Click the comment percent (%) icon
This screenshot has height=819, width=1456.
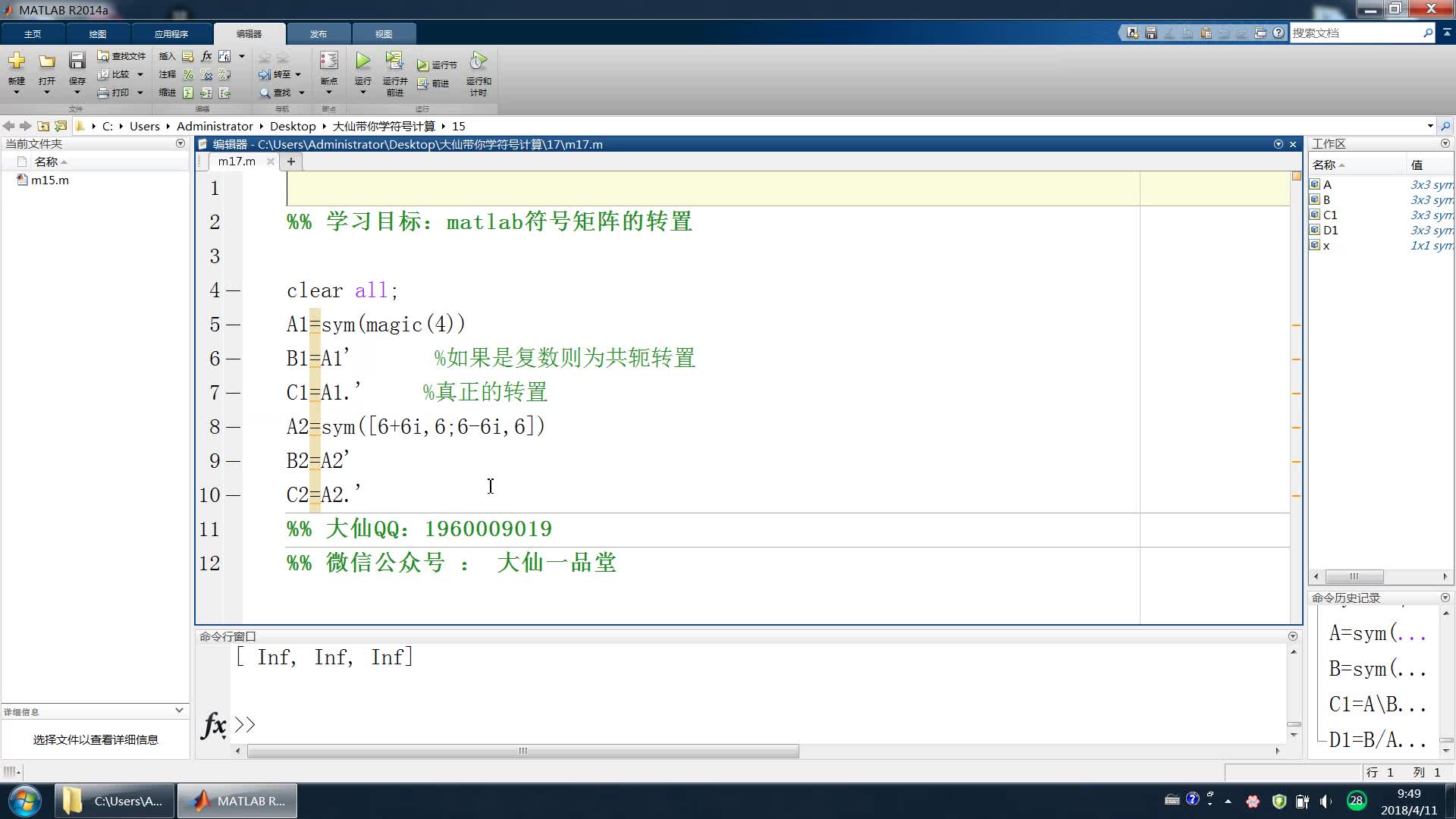click(x=188, y=74)
